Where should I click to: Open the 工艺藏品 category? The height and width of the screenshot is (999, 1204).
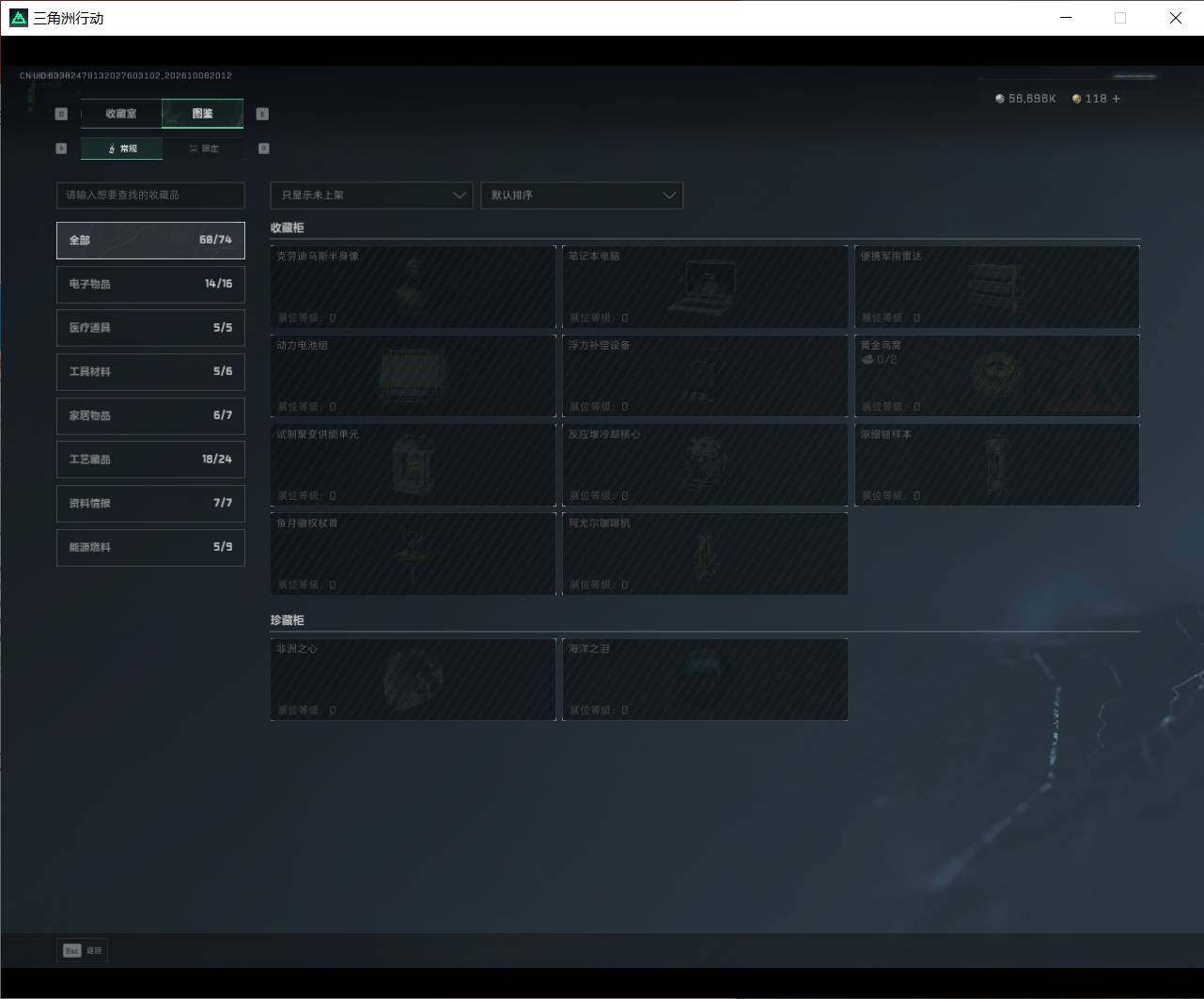pyautogui.click(x=150, y=460)
